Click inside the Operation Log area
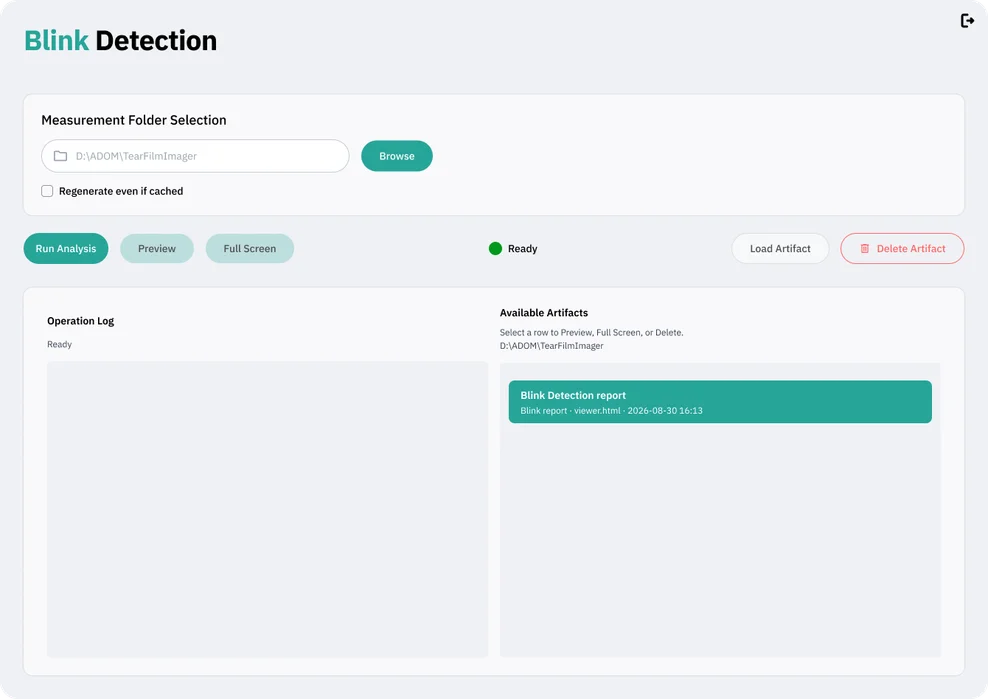 (267, 509)
